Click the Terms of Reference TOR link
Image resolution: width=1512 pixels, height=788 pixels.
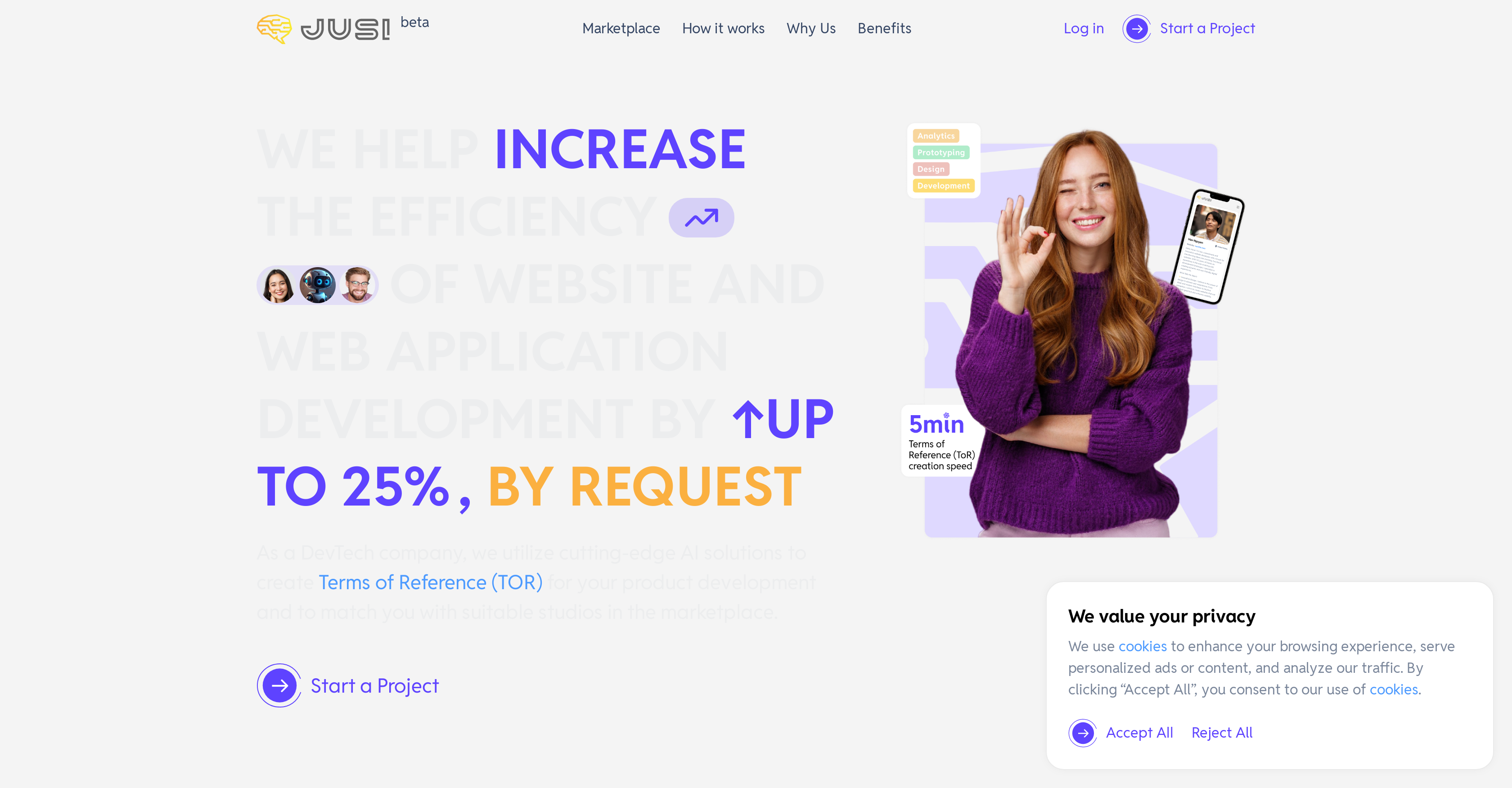pyautogui.click(x=430, y=580)
